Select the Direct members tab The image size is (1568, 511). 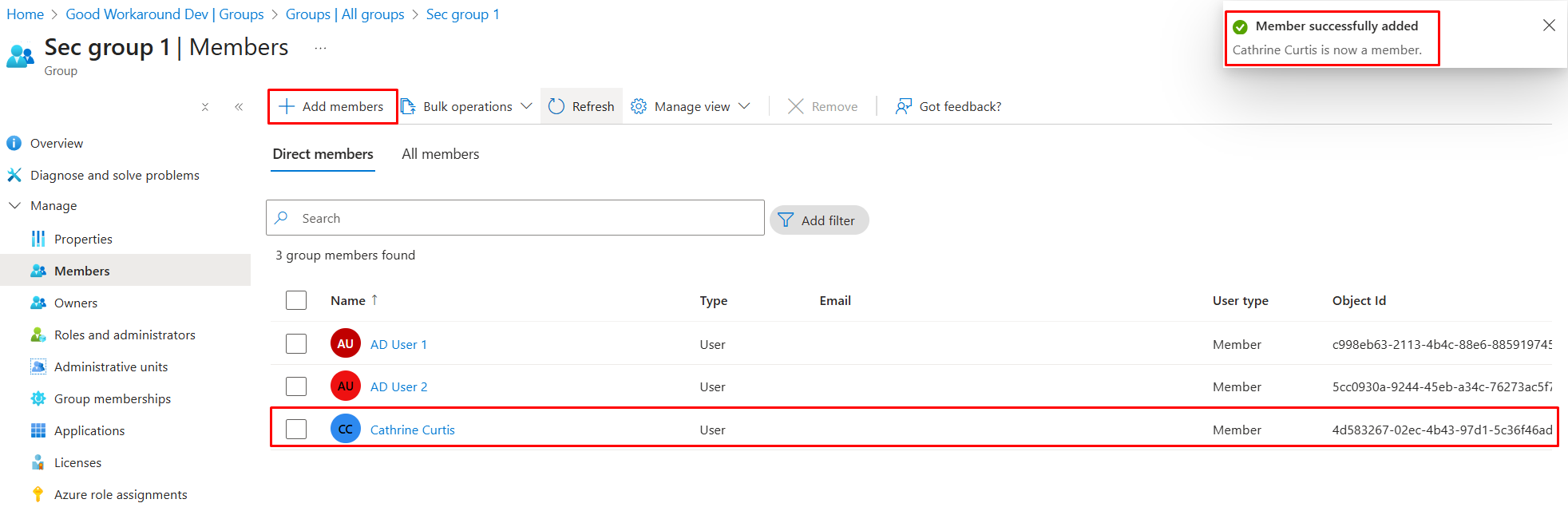[x=323, y=154]
